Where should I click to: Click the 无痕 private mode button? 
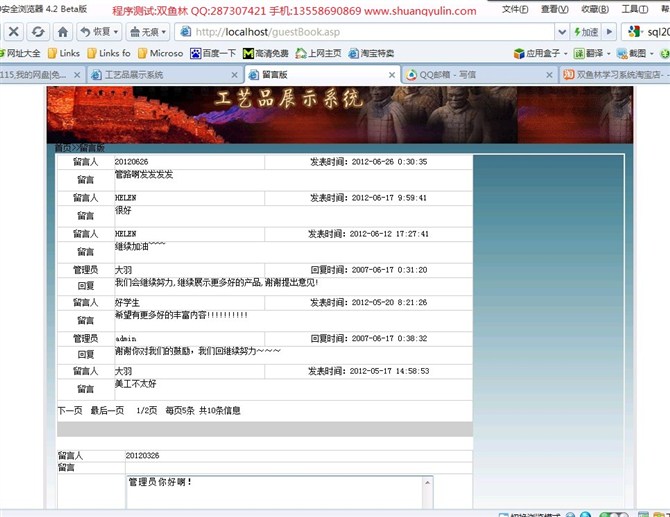coord(144,32)
